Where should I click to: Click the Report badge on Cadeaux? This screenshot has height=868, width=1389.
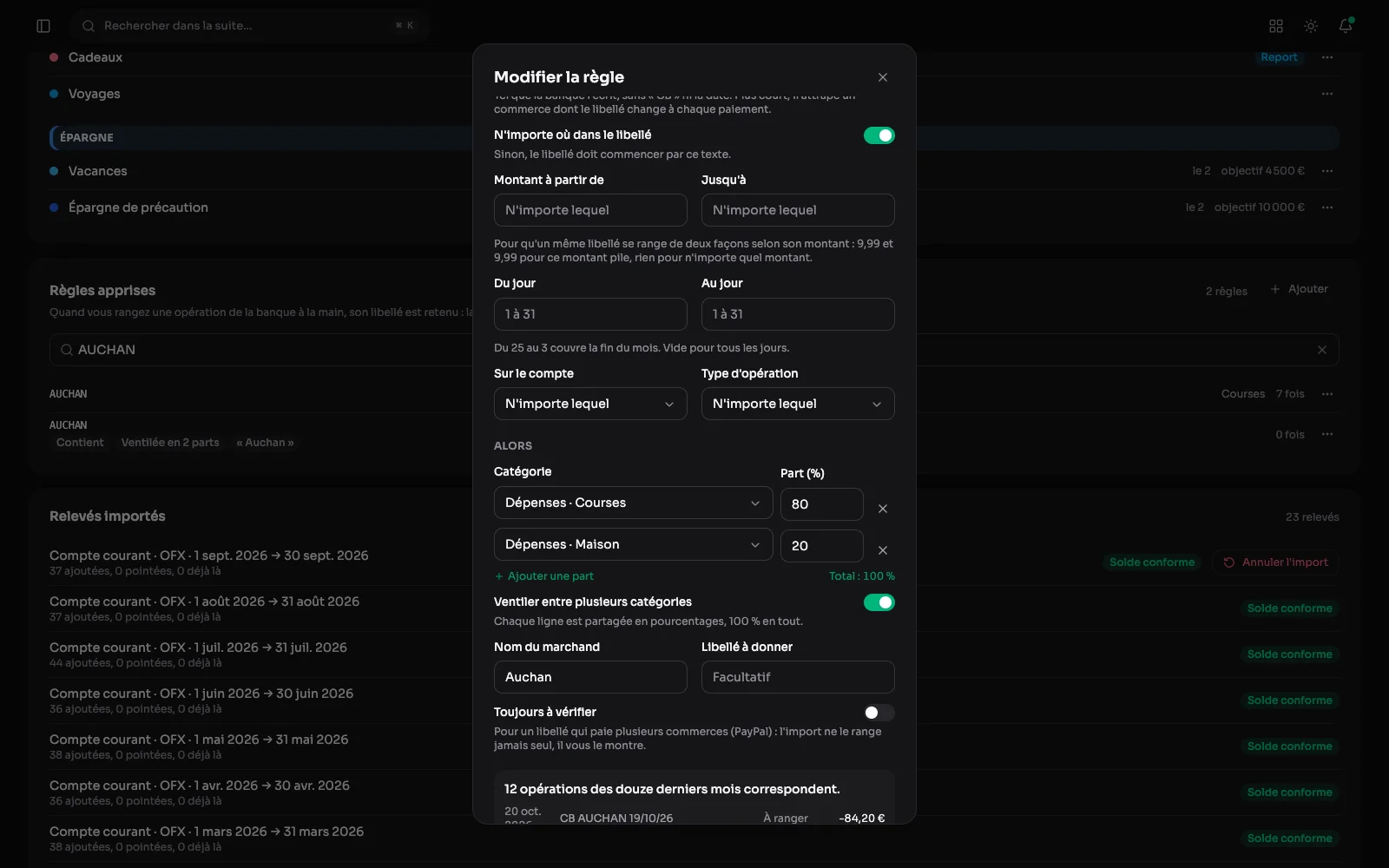coord(1279,57)
